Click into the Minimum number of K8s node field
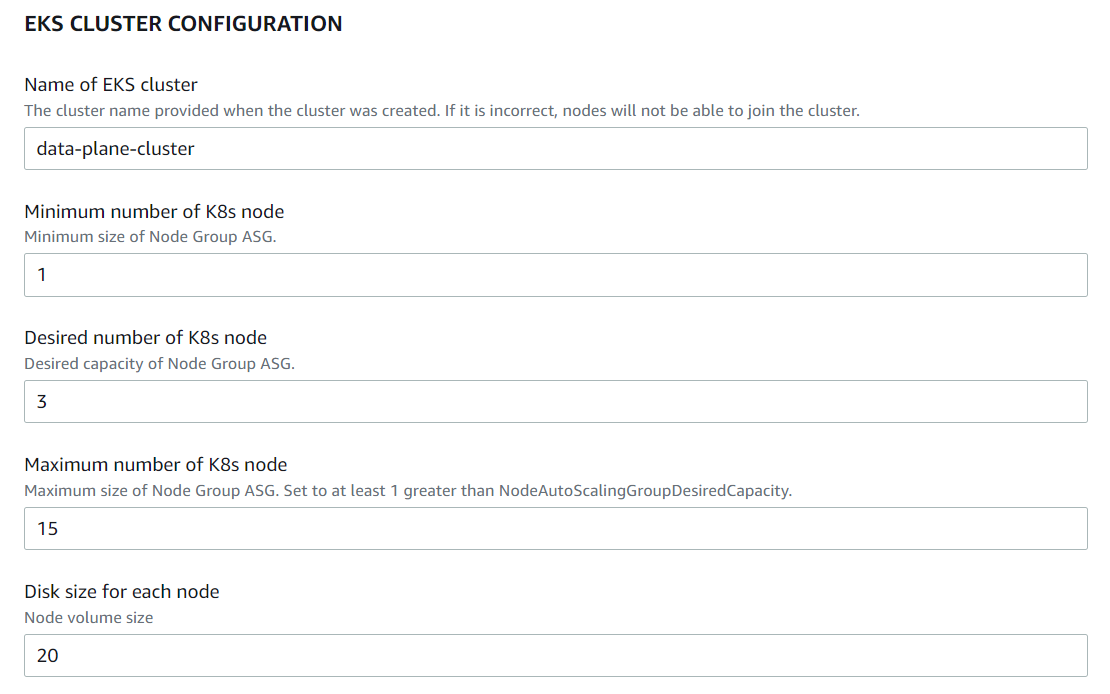Viewport: 1110px width, 694px height. (556, 275)
